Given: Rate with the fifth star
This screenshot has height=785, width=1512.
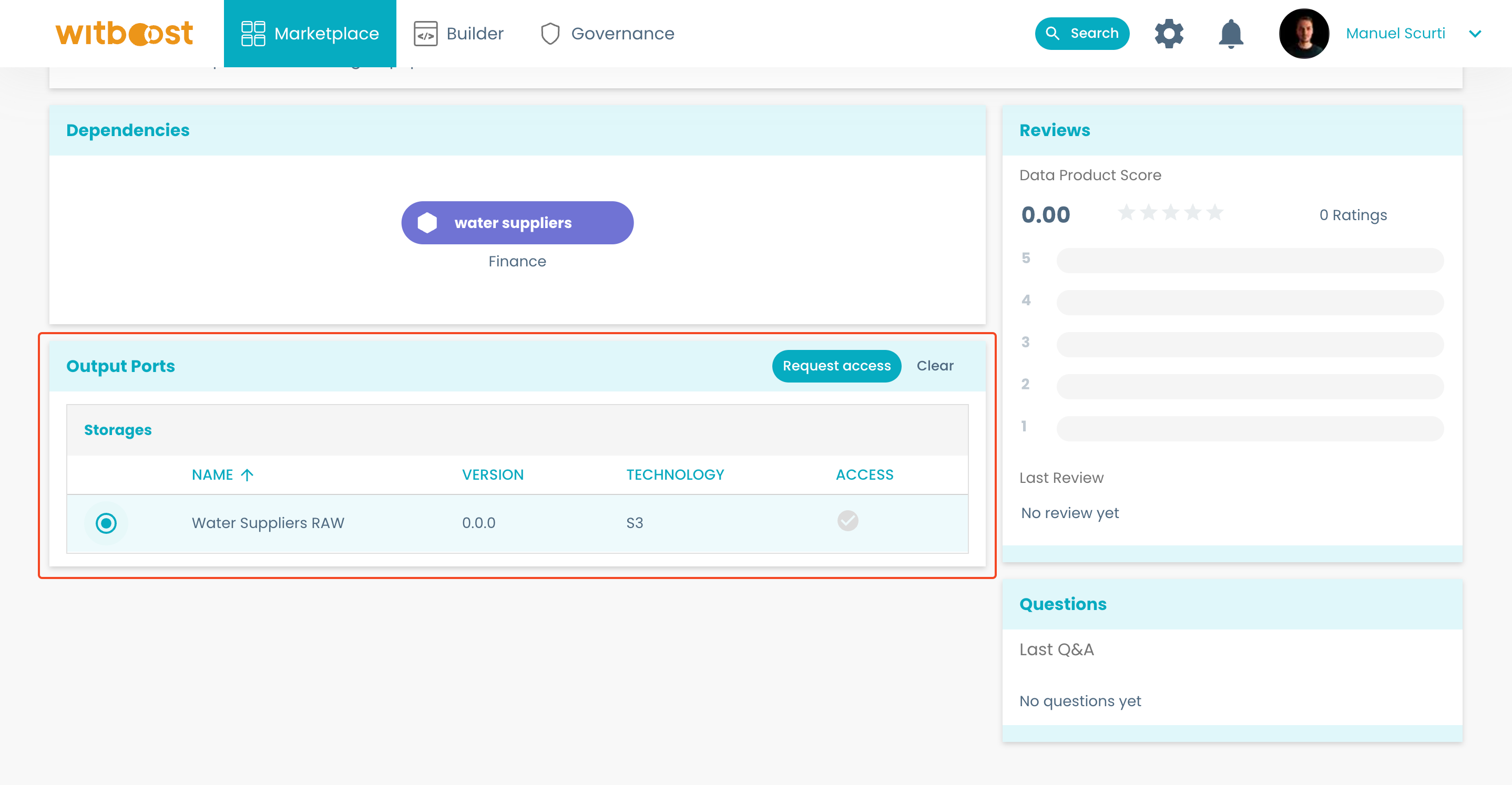Looking at the screenshot, I should (1215, 212).
